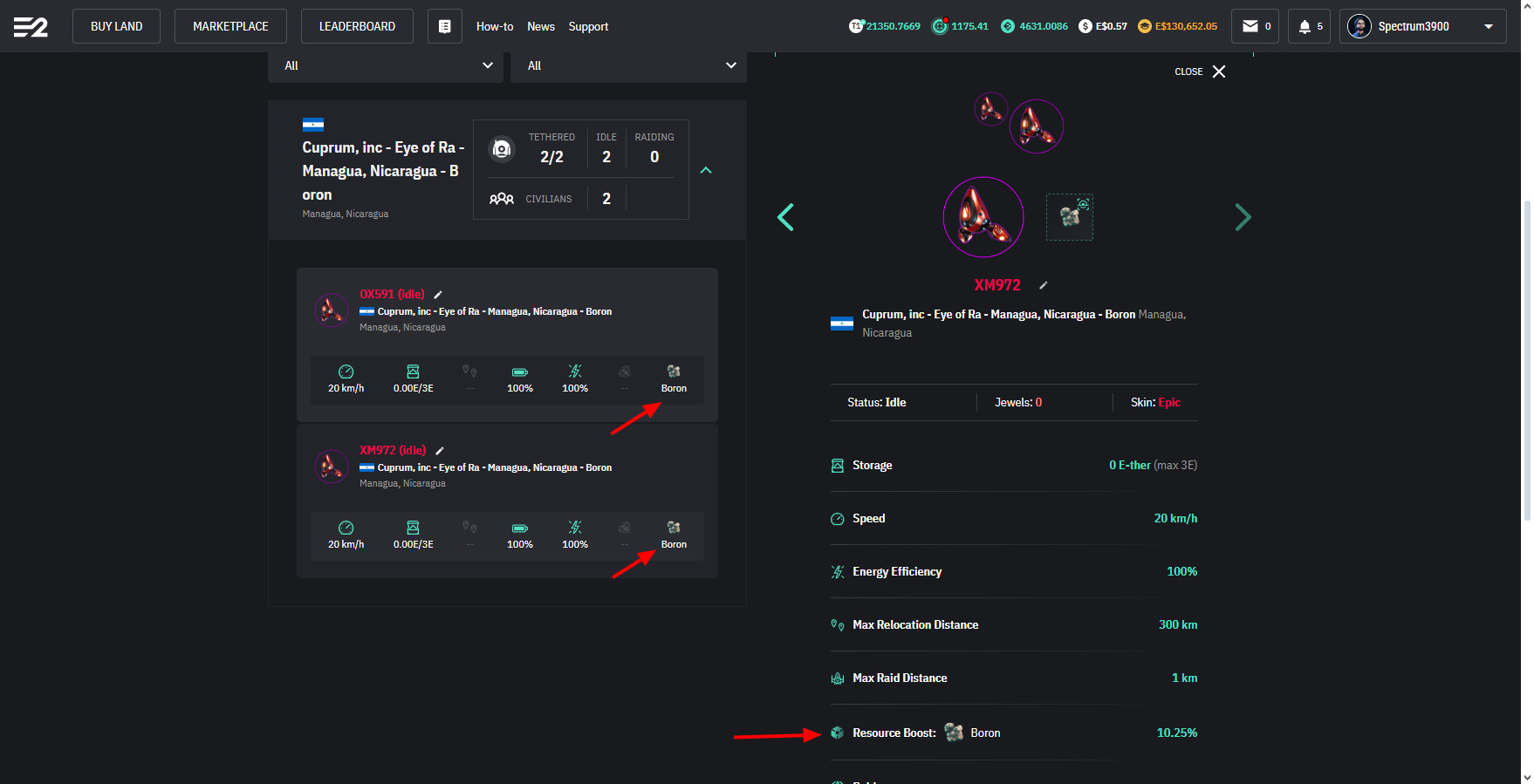Open the How-to menu item
Image resolution: width=1534 pixels, height=784 pixels.
494,27
